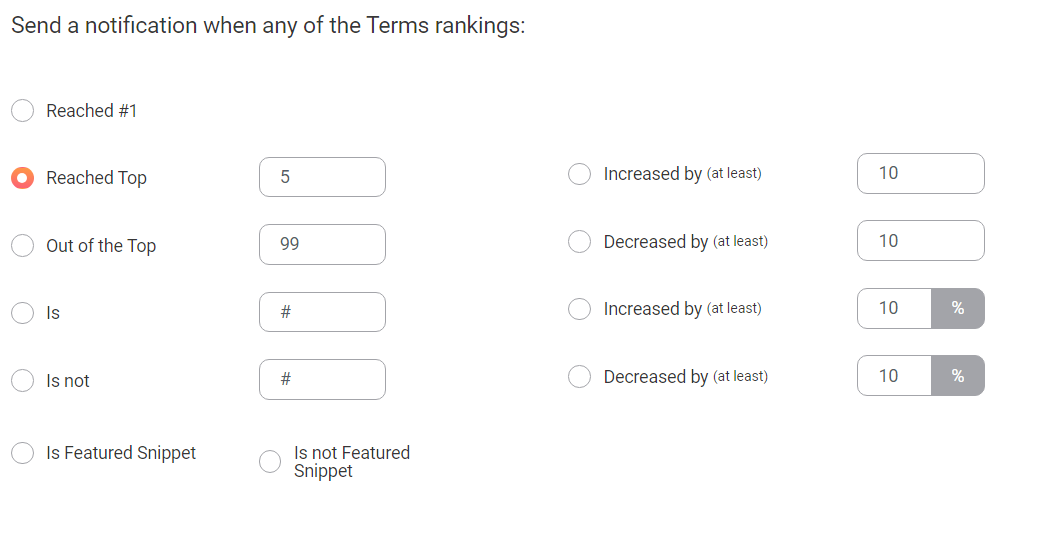Click the first Increased by value field
This screenshot has height=535, width=1051.
point(921,174)
